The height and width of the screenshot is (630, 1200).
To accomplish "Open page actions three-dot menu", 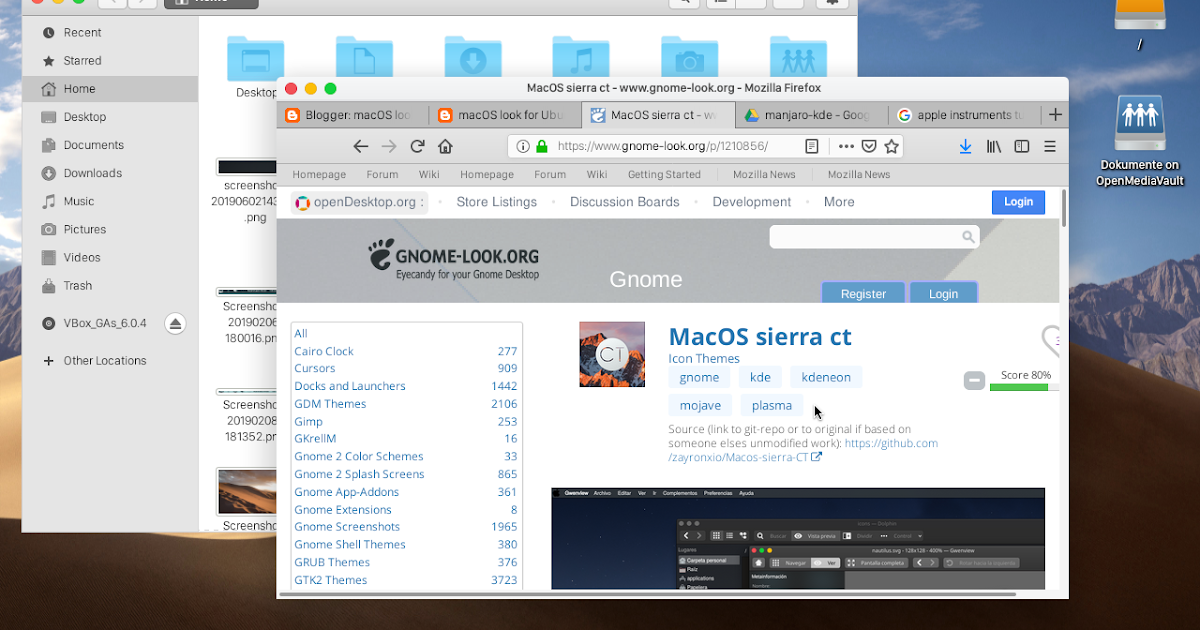I will tap(846, 146).
